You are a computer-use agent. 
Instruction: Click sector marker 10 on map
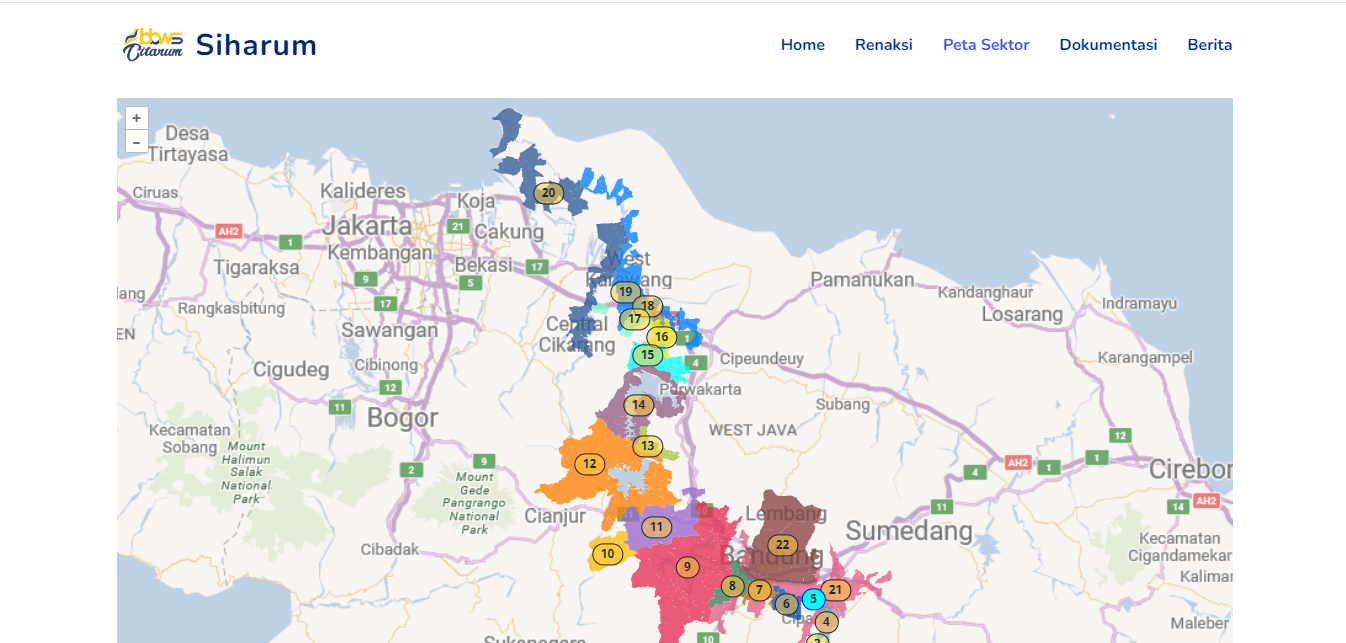[x=607, y=554]
